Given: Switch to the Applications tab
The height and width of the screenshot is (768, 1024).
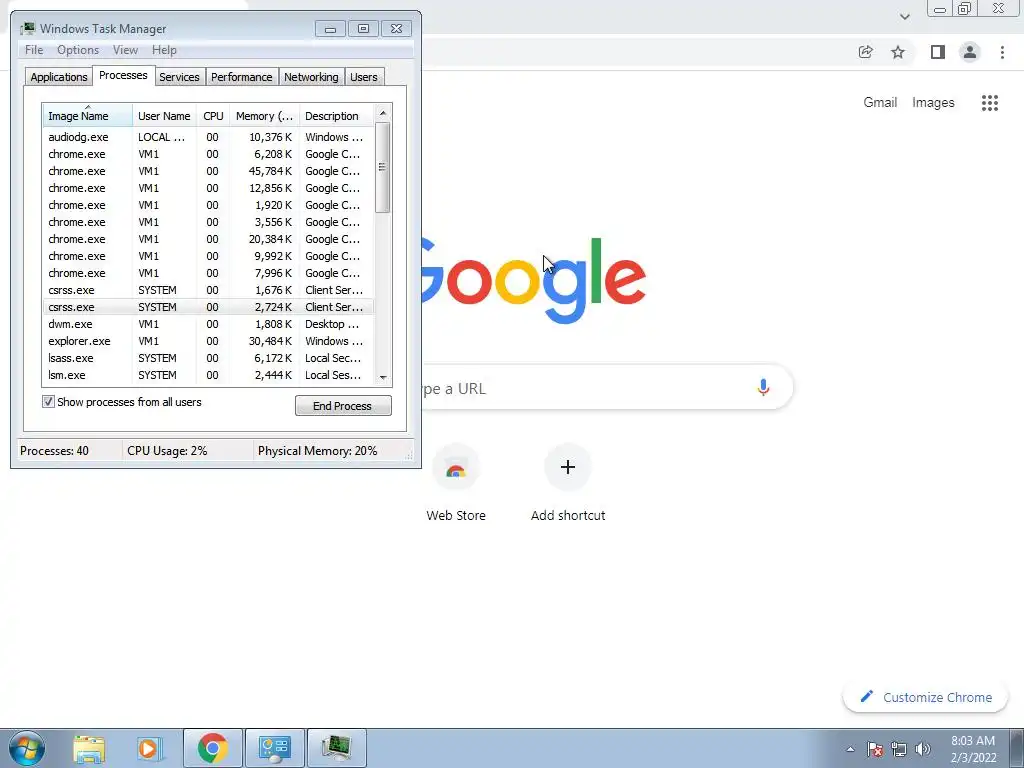Looking at the screenshot, I should (x=59, y=77).
